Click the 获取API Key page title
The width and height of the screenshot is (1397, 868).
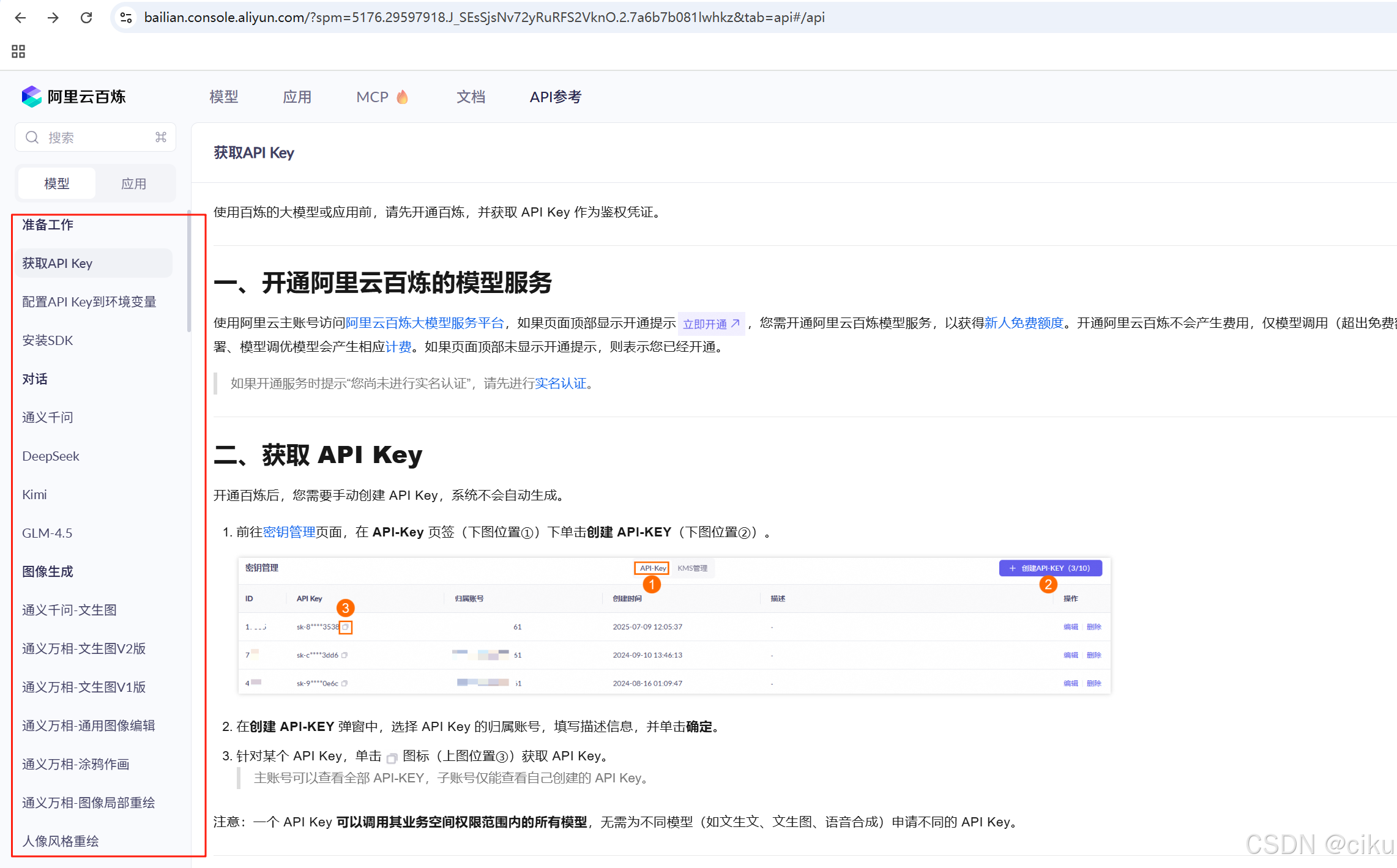click(x=254, y=153)
